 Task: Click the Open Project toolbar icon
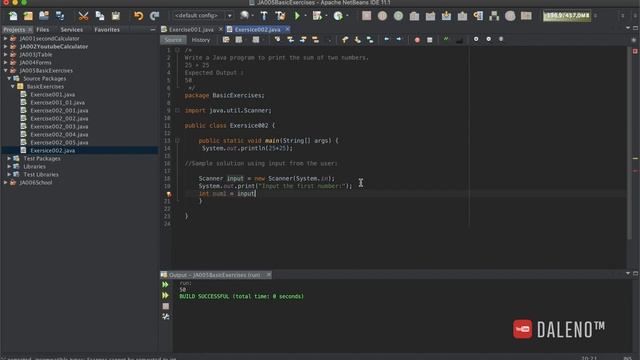44,16
